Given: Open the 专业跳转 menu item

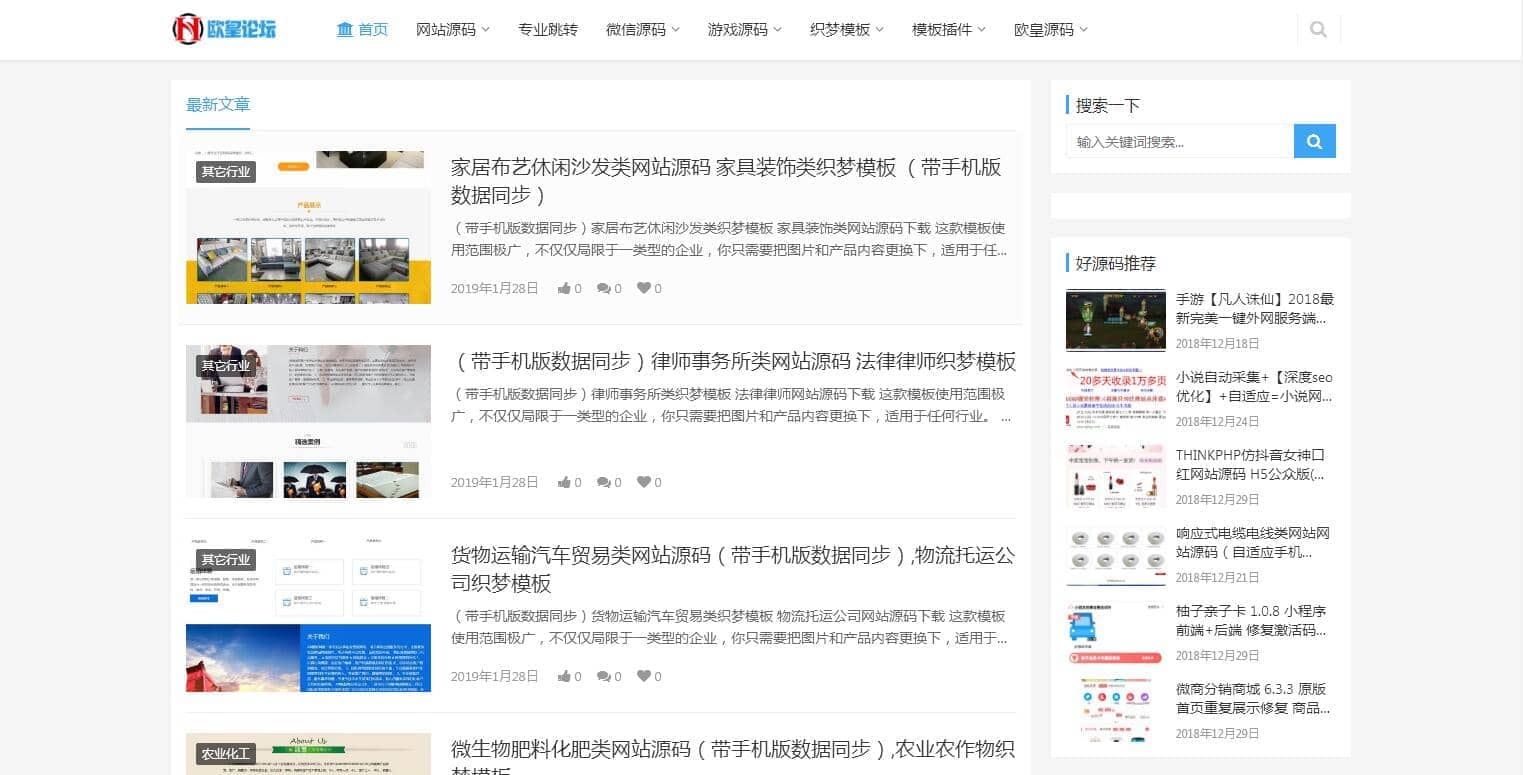Looking at the screenshot, I should tap(548, 30).
